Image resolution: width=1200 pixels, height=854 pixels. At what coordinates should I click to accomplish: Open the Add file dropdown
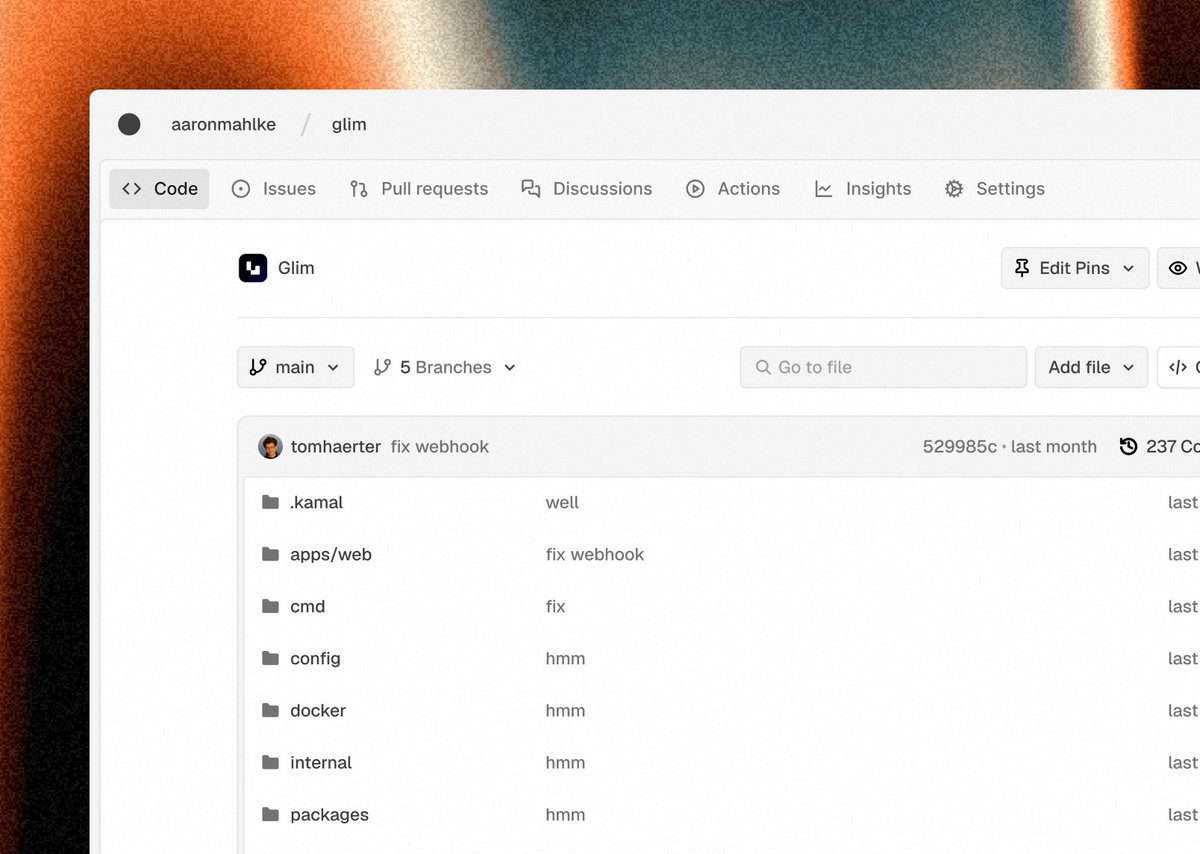tap(1091, 367)
